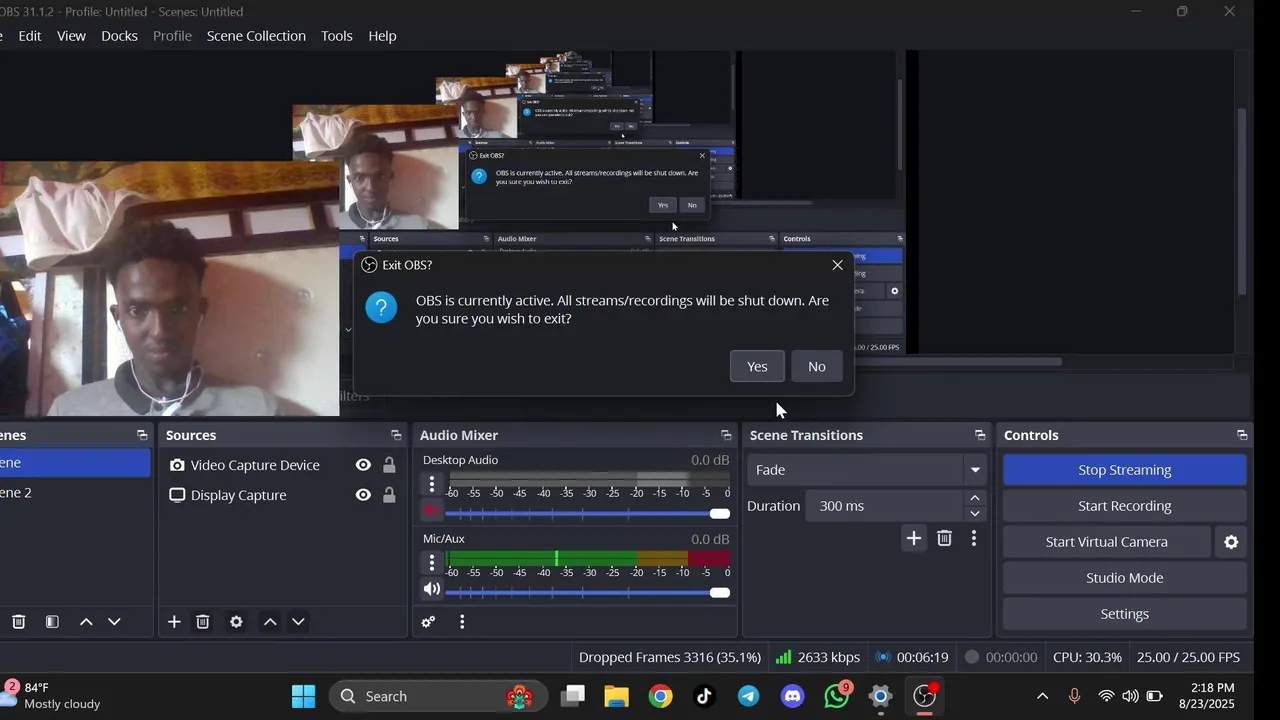Toggle visibility of Video Capture Device
This screenshot has width=1280, height=720.
(363, 465)
